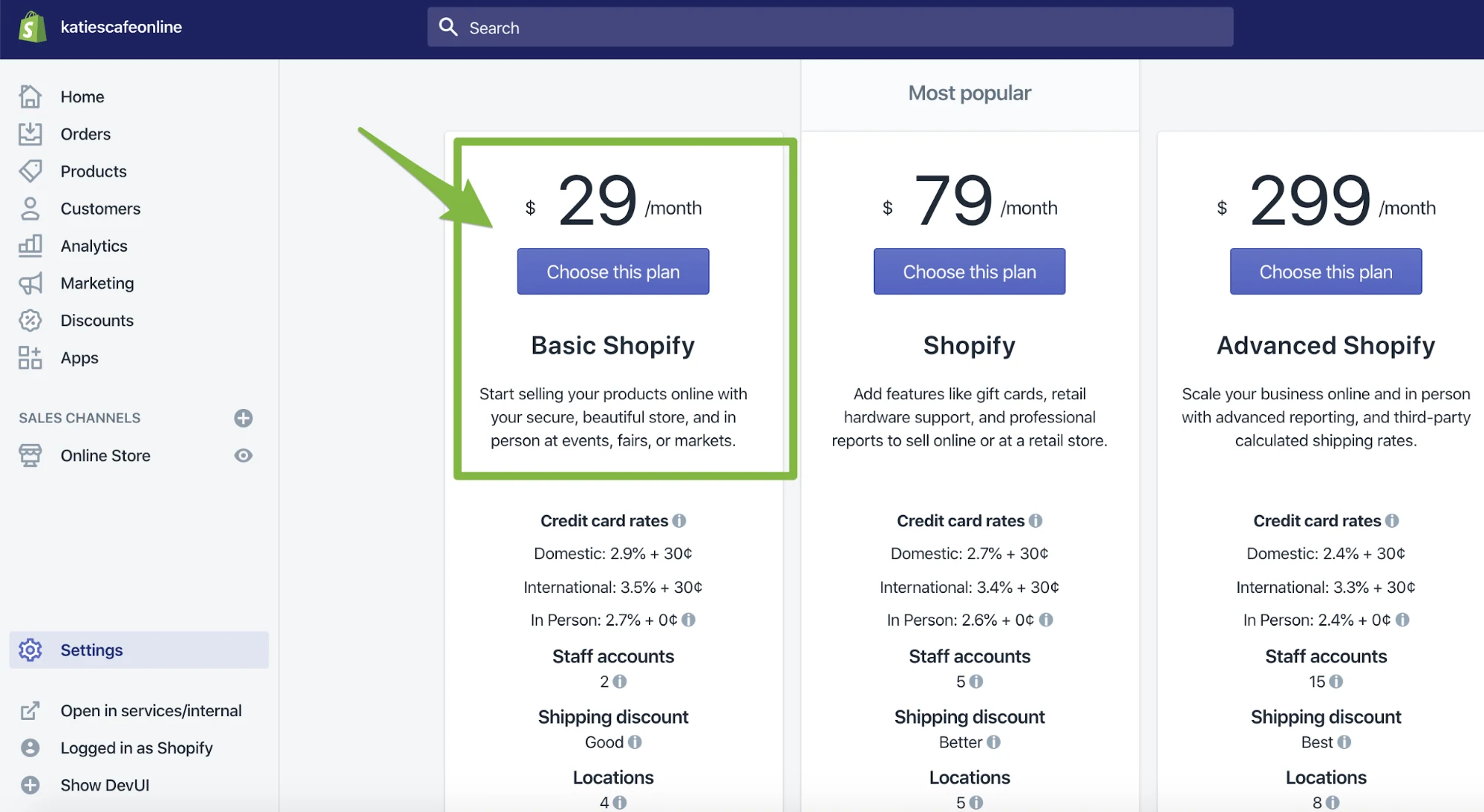Click Open in services/internal link
This screenshot has height=812, width=1484.
tap(151, 711)
